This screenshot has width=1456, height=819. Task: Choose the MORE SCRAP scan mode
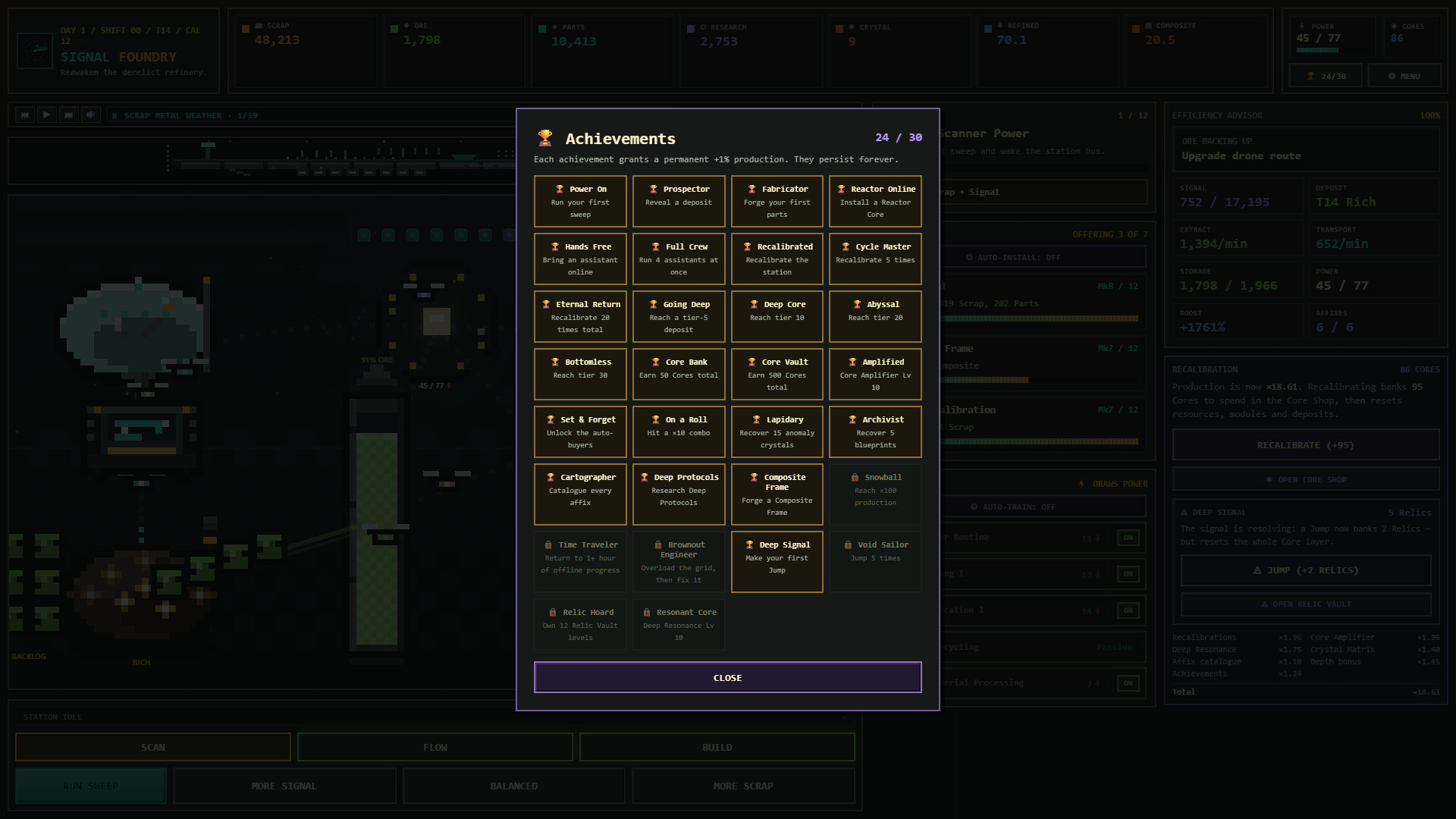(743, 786)
